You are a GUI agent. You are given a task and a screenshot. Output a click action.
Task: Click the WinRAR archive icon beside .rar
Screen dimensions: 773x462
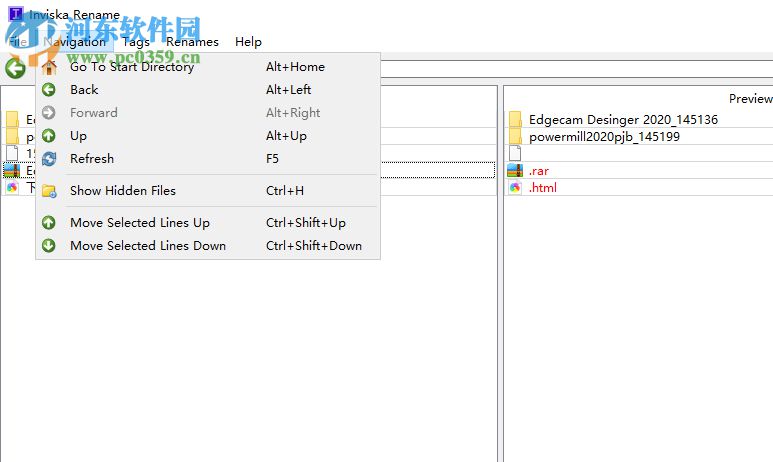pyautogui.click(x=515, y=171)
